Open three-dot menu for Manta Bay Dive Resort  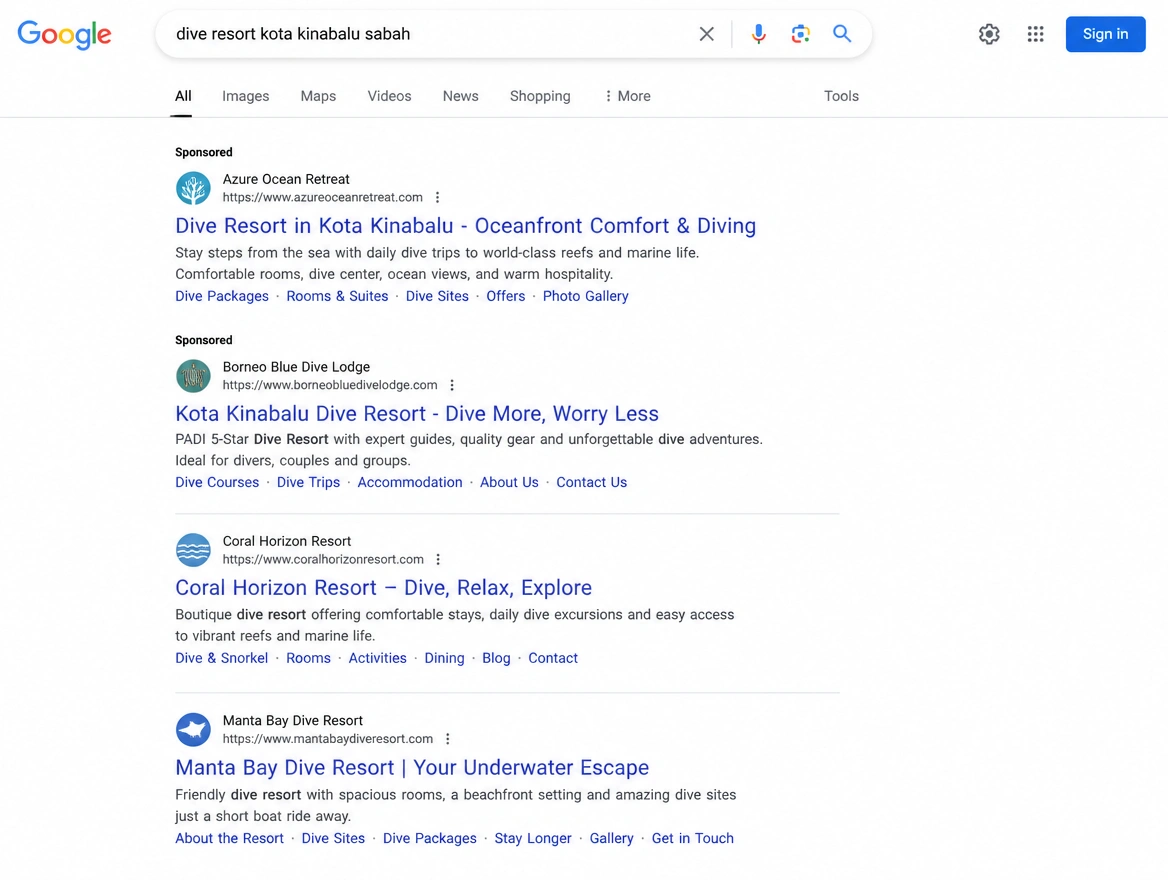tap(448, 739)
